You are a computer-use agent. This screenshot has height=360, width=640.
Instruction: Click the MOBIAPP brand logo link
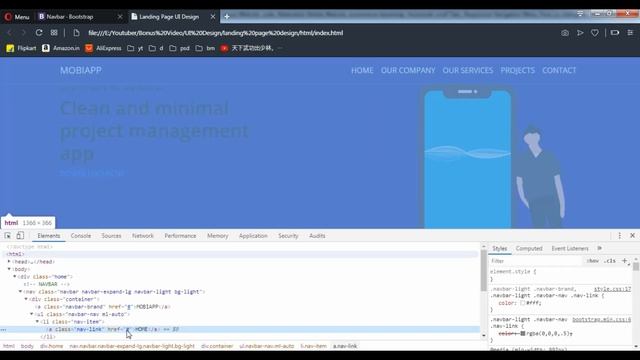click(x=81, y=70)
